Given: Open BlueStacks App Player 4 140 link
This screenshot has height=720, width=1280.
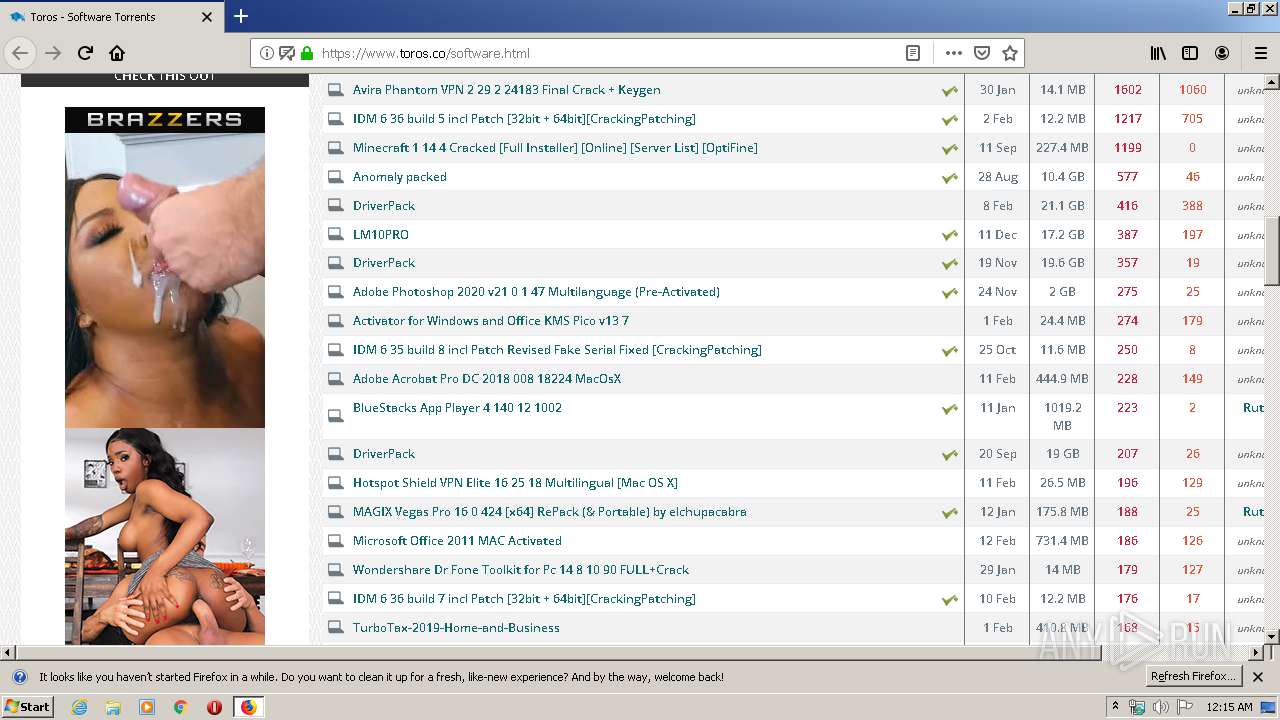Looking at the screenshot, I should (457, 408).
